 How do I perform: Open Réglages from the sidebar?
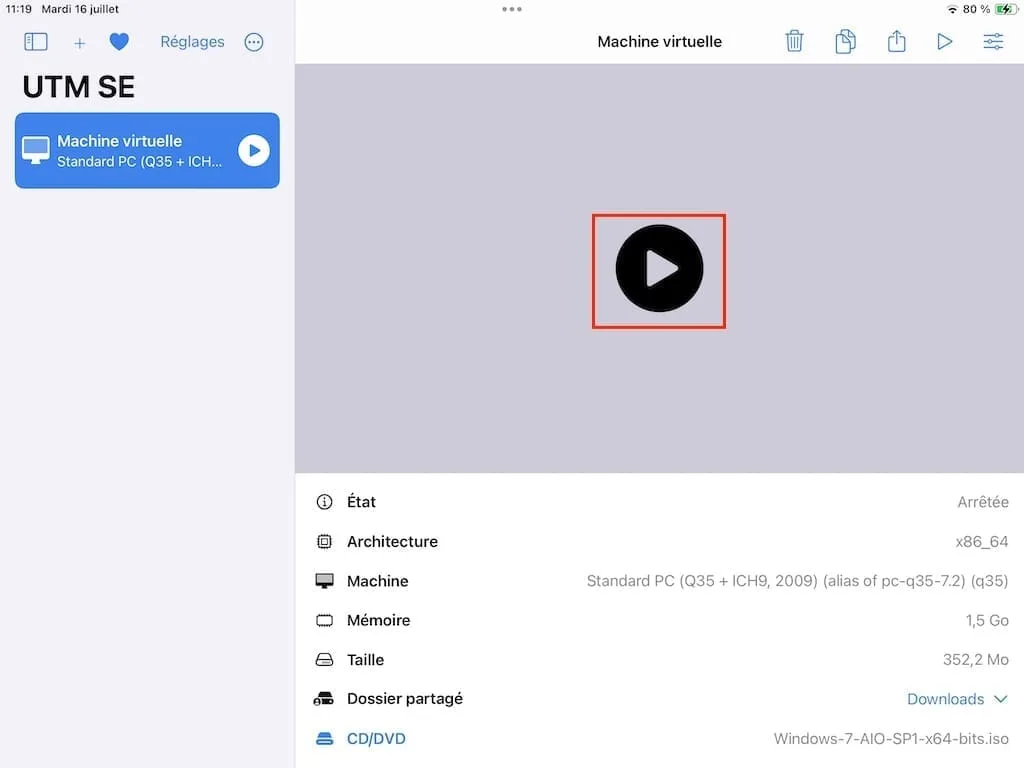coord(191,42)
